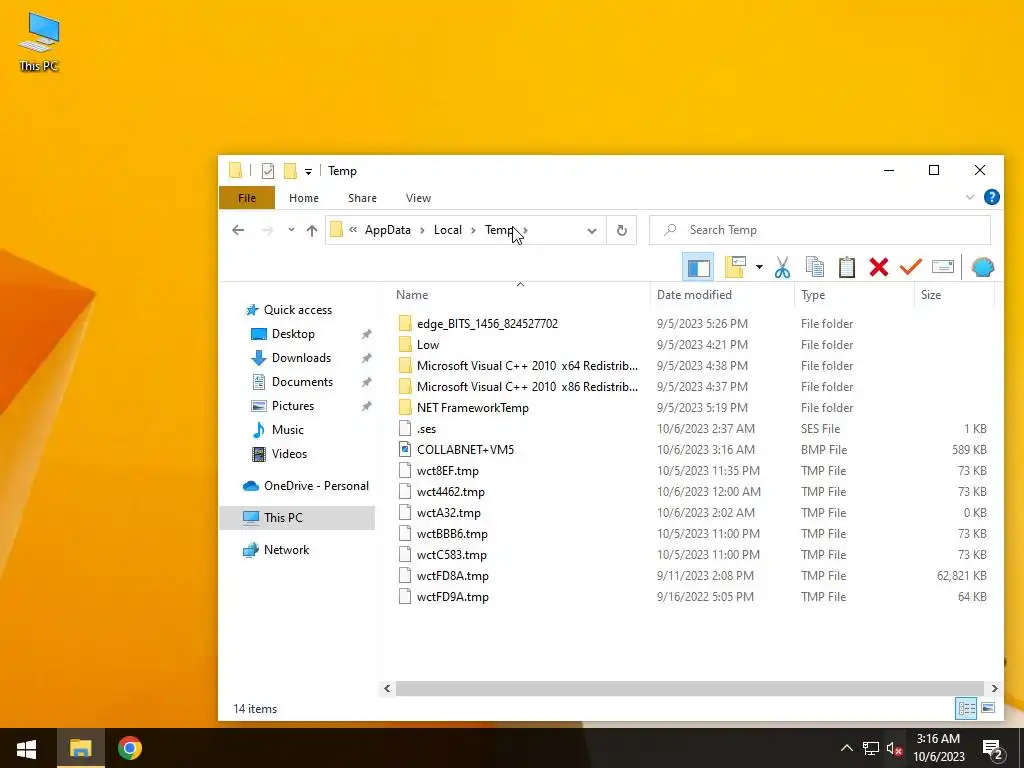Select the Low folder
Image resolution: width=1024 pixels, height=768 pixels.
point(428,345)
